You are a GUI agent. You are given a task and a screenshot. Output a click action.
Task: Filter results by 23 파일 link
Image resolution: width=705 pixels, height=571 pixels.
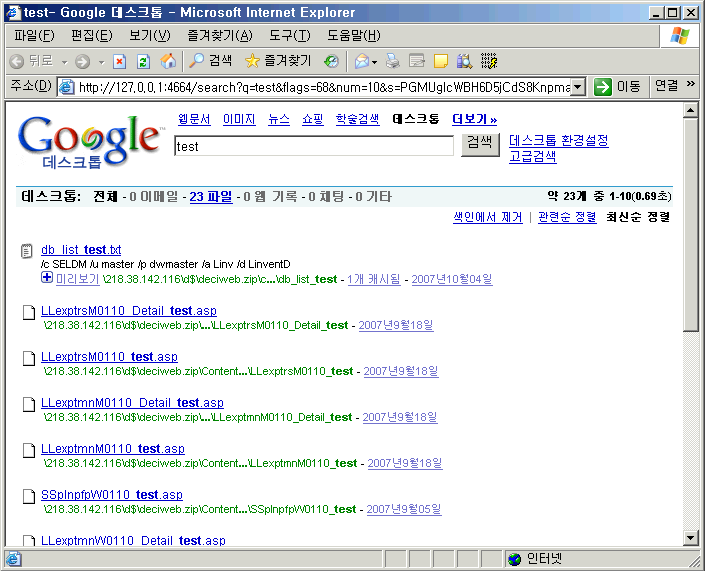click(211, 196)
